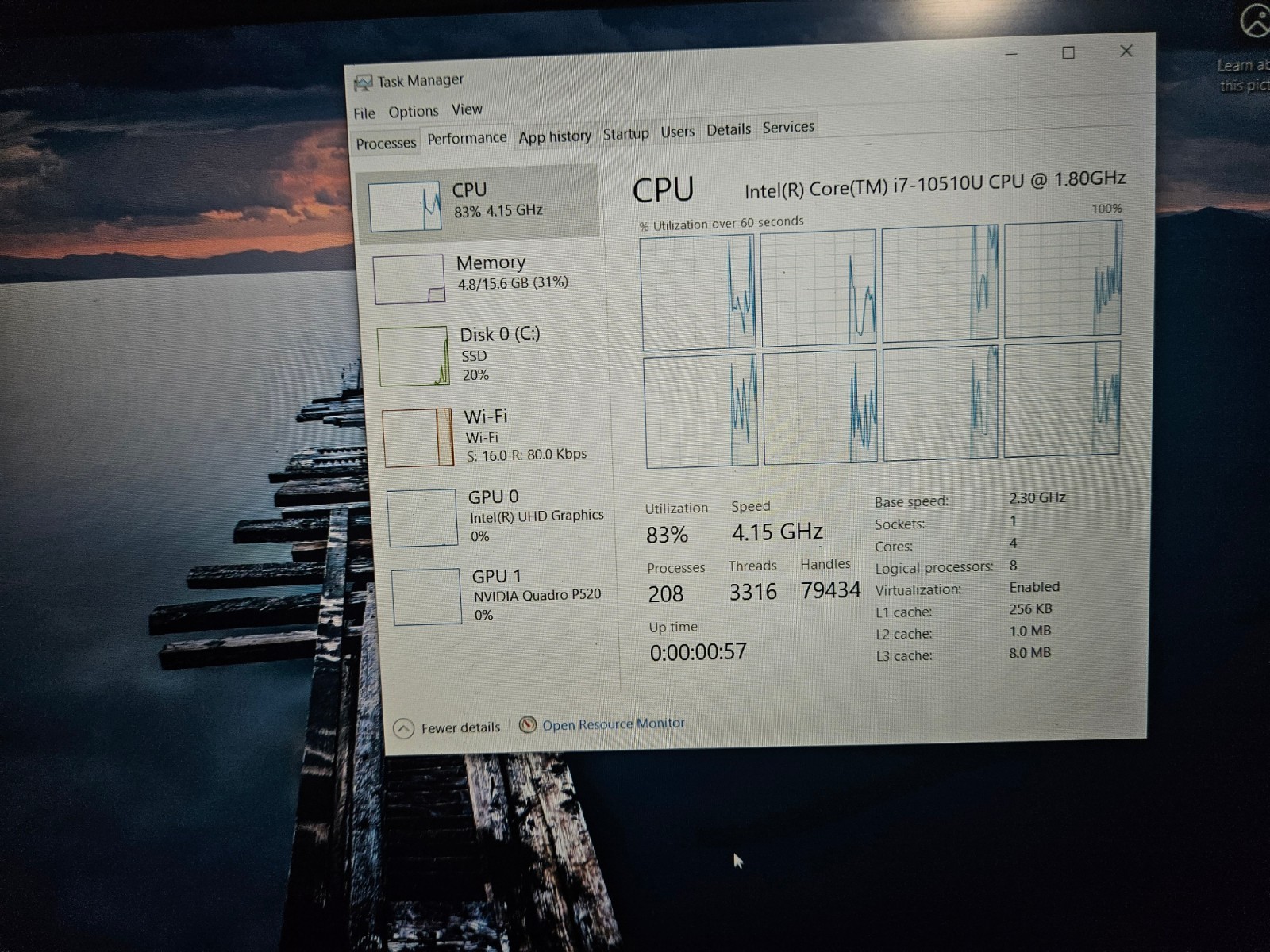
Task: Select the Disk 0 (C:) mini graph
Action: point(413,356)
